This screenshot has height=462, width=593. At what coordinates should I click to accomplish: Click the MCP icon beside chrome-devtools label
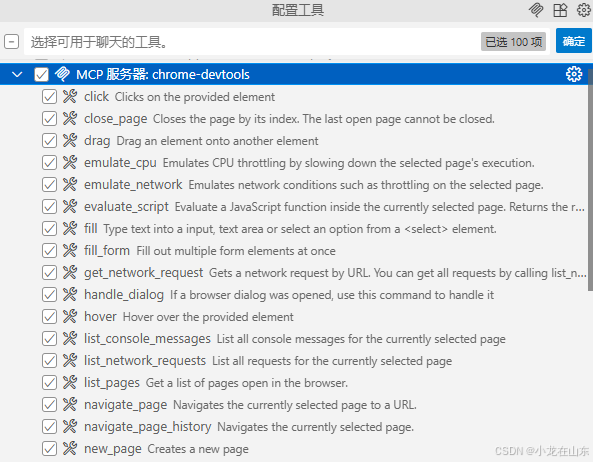[x=62, y=74]
